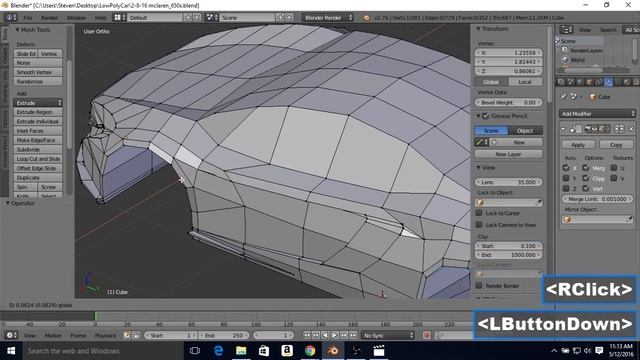Viewport: 640px width, 360px height.
Task: Click the Smooth Vertex button
Action: click(38, 72)
